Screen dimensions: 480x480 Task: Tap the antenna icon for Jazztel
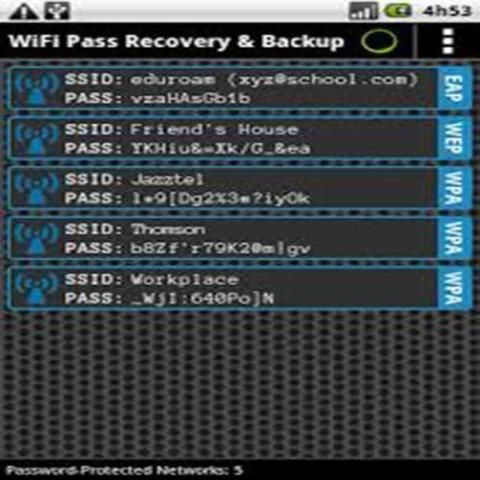tap(36, 189)
